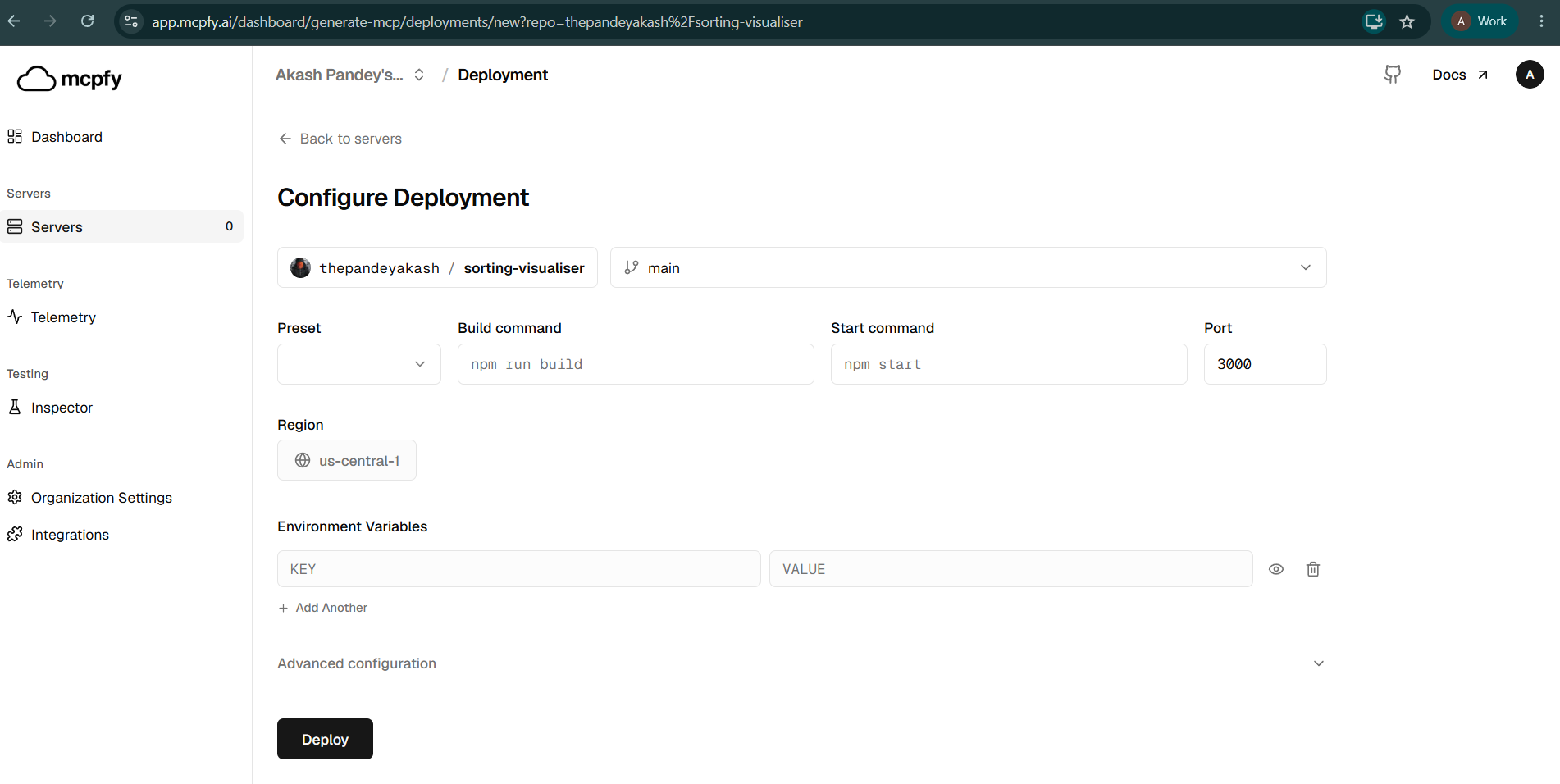Click the Environment Variables label
Image resolution: width=1560 pixels, height=784 pixels.
pos(352,526)
